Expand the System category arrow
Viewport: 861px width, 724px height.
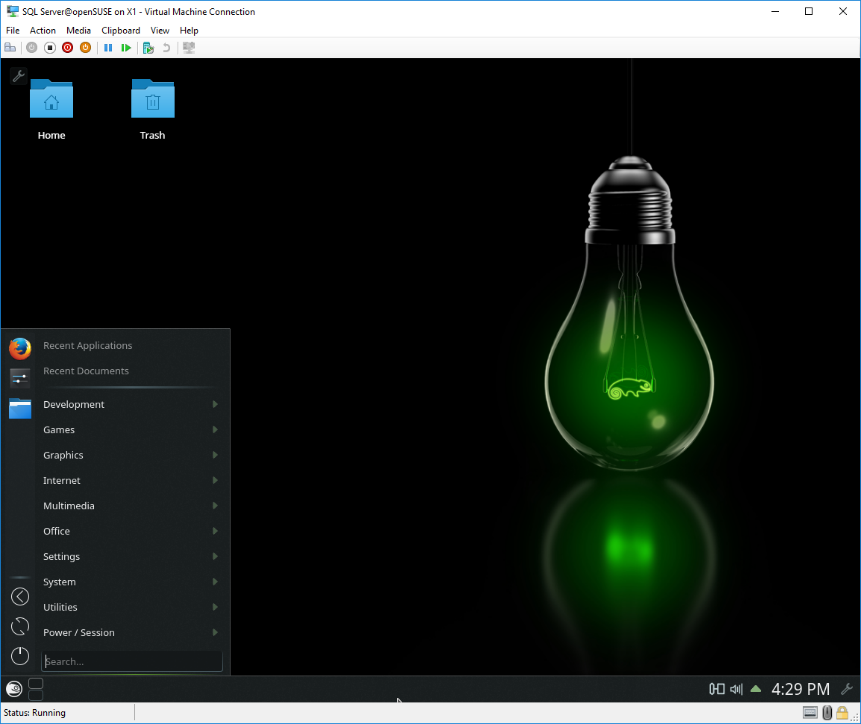215,581
